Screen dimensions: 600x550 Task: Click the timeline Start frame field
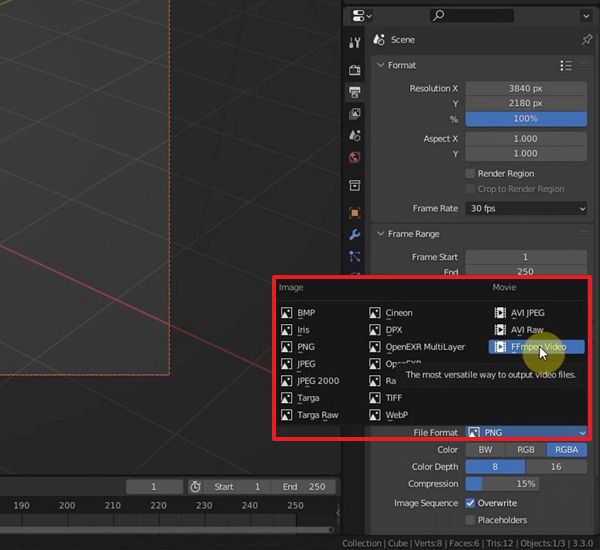[237, 487]
